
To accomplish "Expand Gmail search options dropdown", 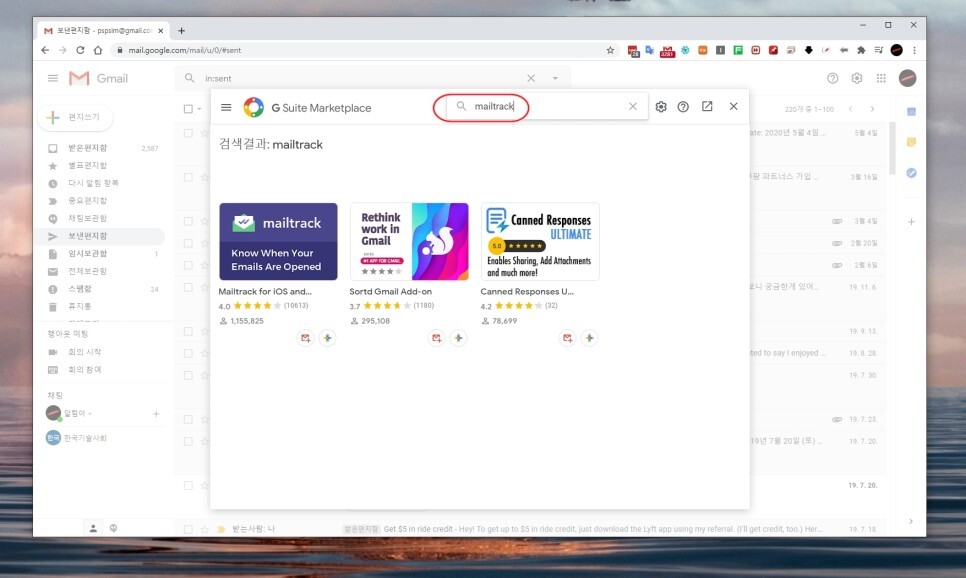I will 555,78.
